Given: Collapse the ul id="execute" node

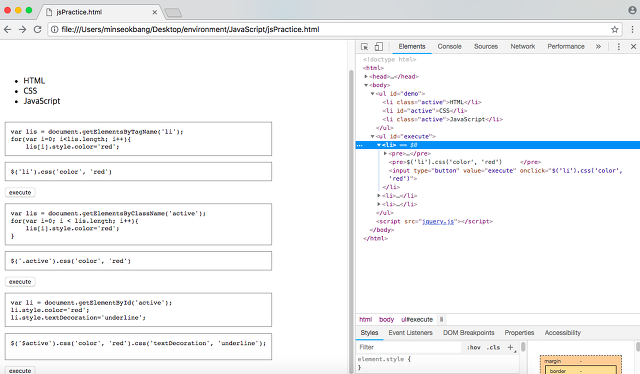Looking at the screenshot, I should point(372,136).
